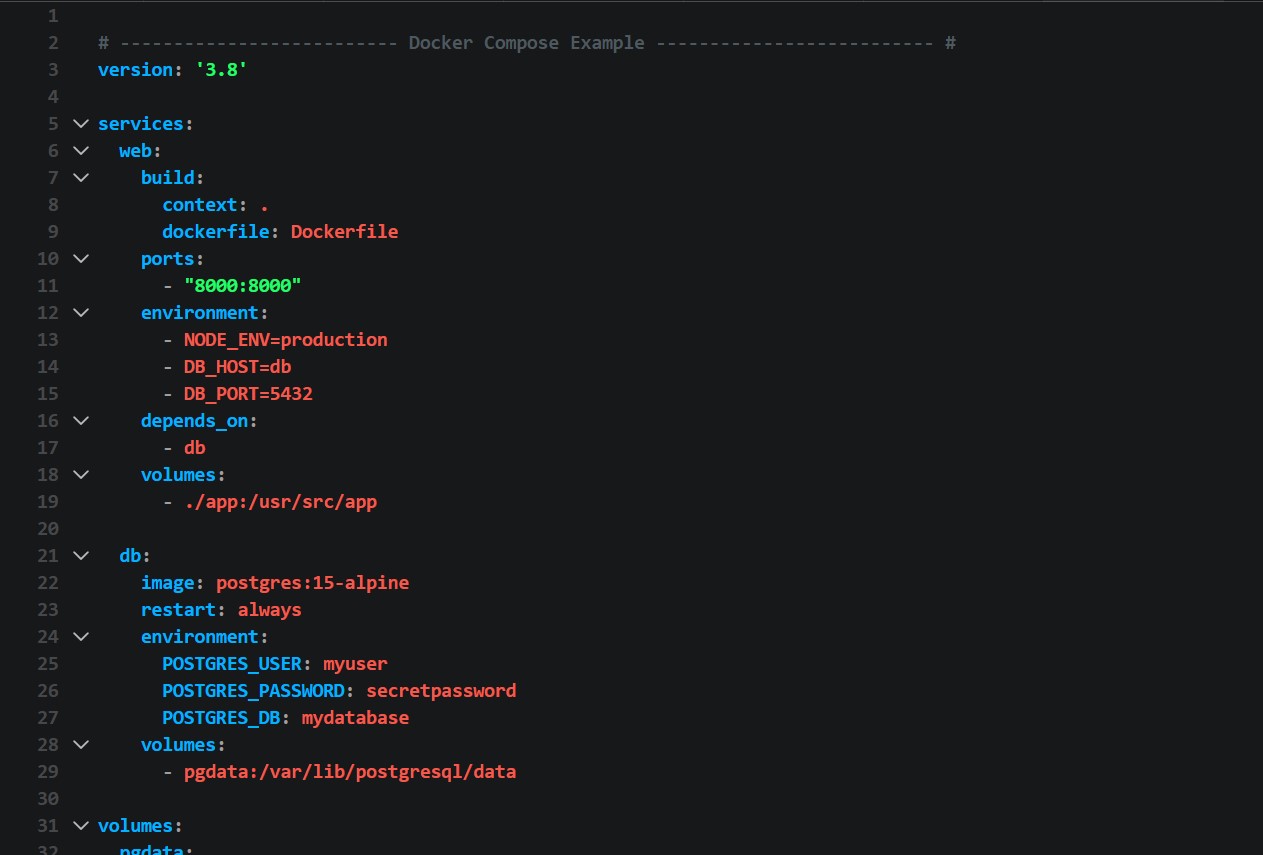Viewport: 1263px width, 855px height.
Task: Click NODE_ENV=production entry
Action: tap(286, 340)
